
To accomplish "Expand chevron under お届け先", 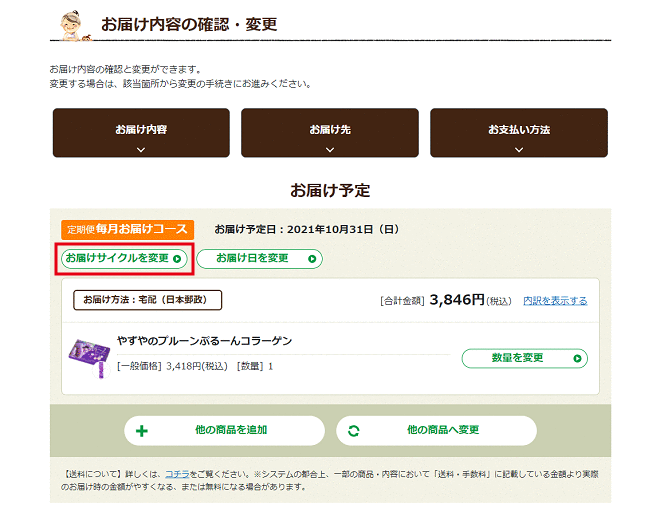I will pyautogui.click(x=330, y=149).
